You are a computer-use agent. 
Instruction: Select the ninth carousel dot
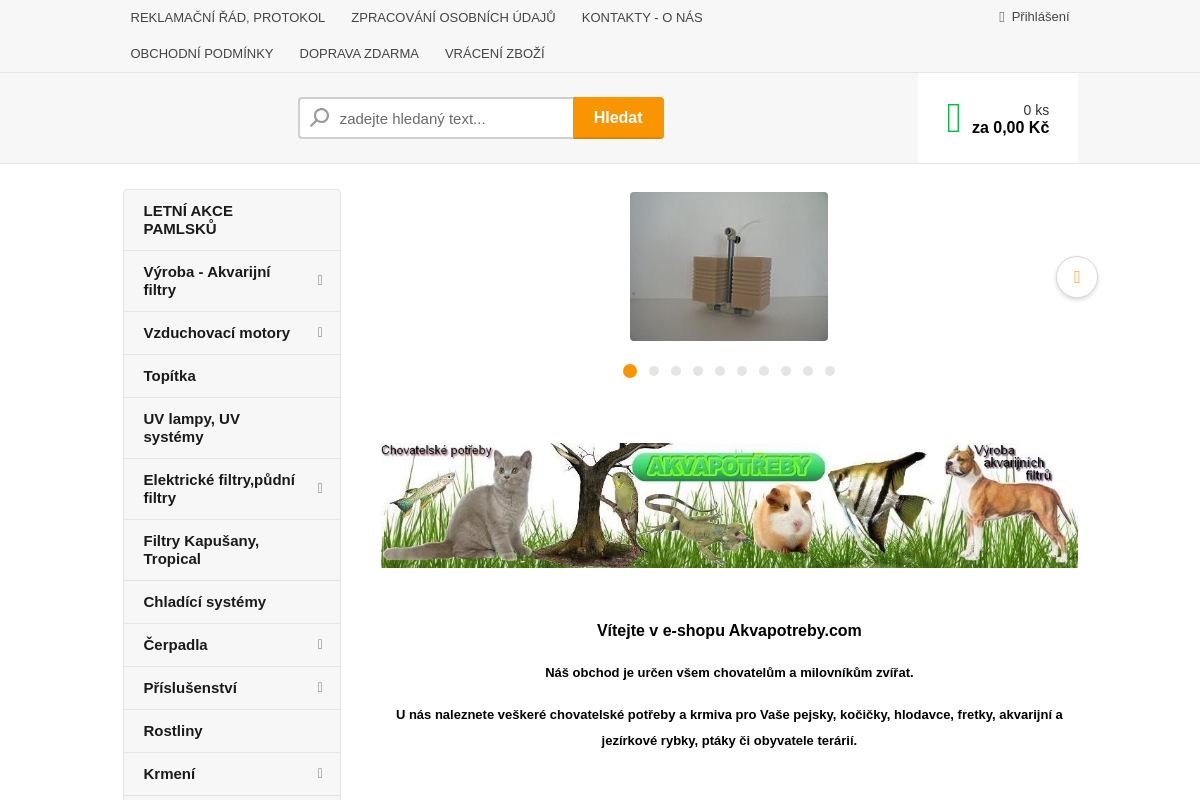point(808,371)
